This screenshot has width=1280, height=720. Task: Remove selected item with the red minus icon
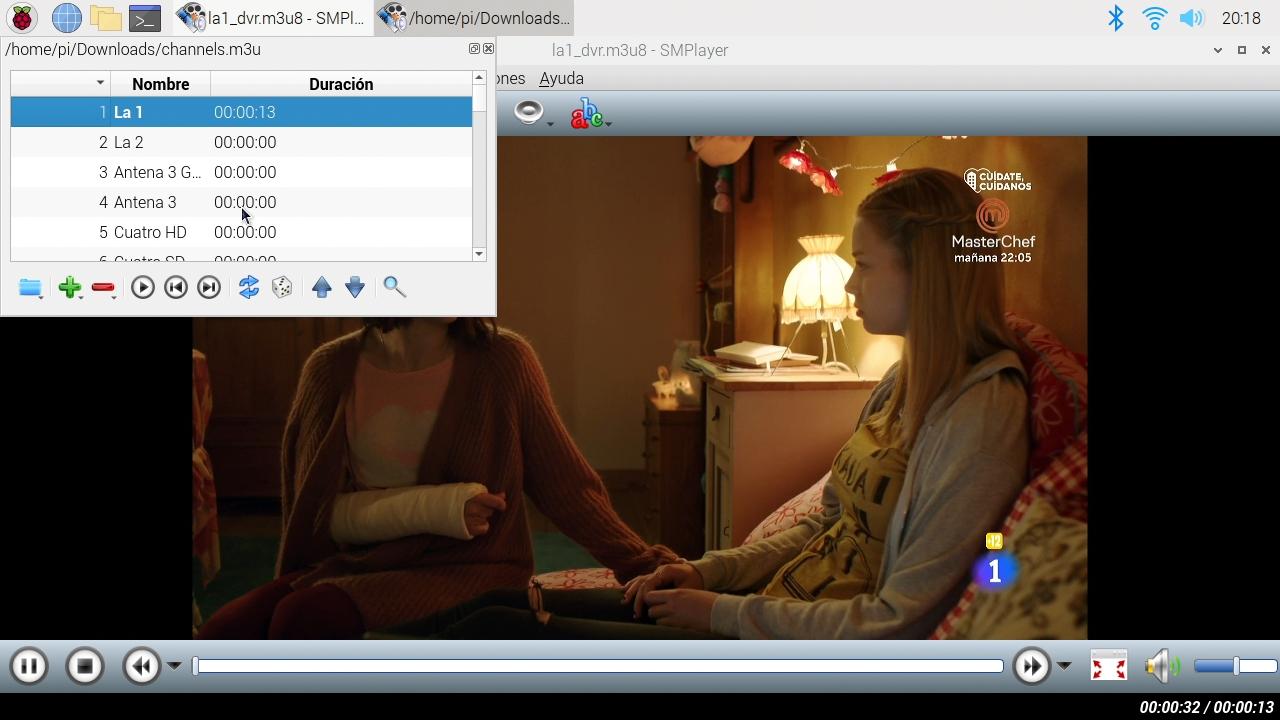(103, 287)
